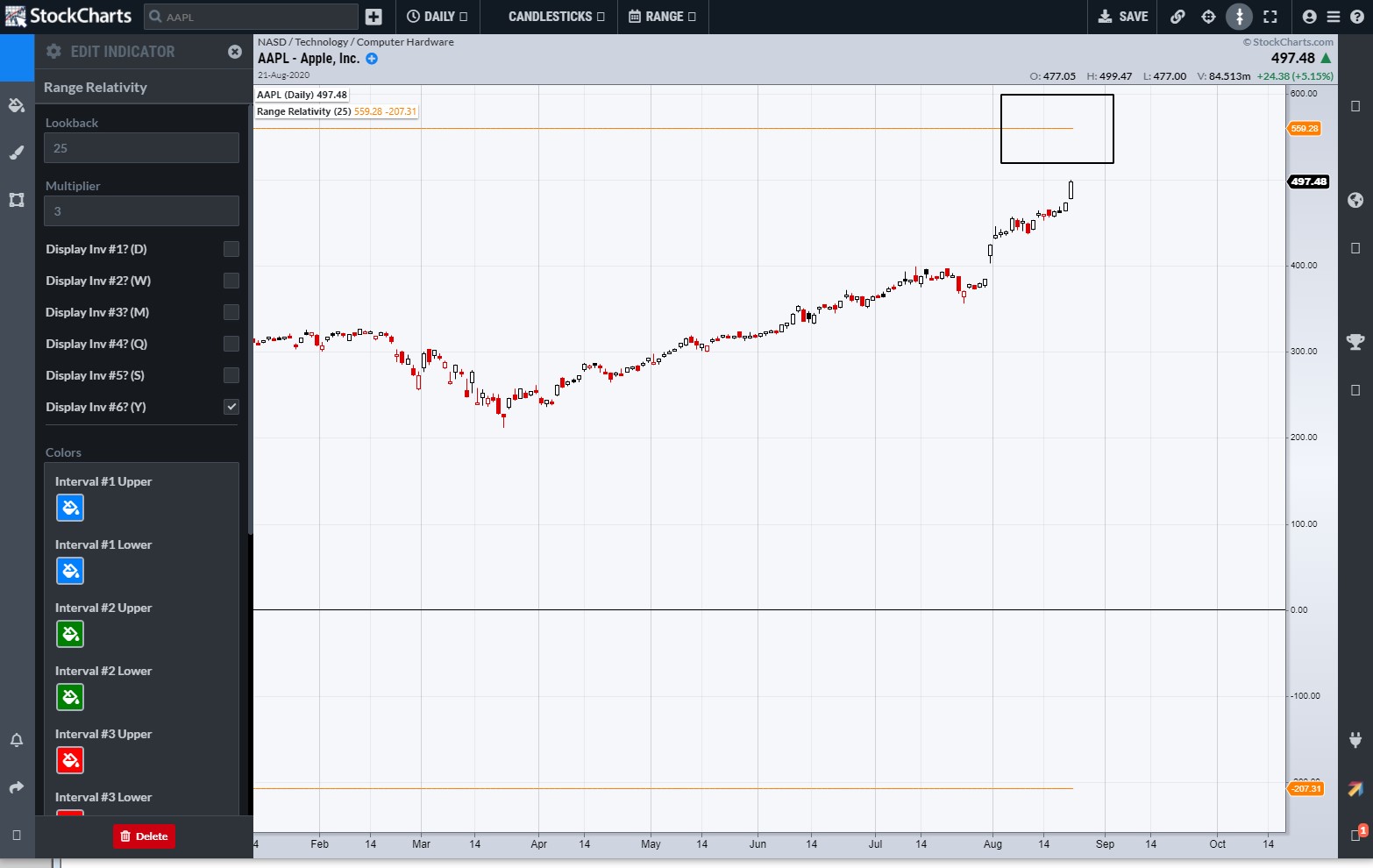Delete the Range Relativity indicator
The image size is (1373, 868).
[144, 836]
